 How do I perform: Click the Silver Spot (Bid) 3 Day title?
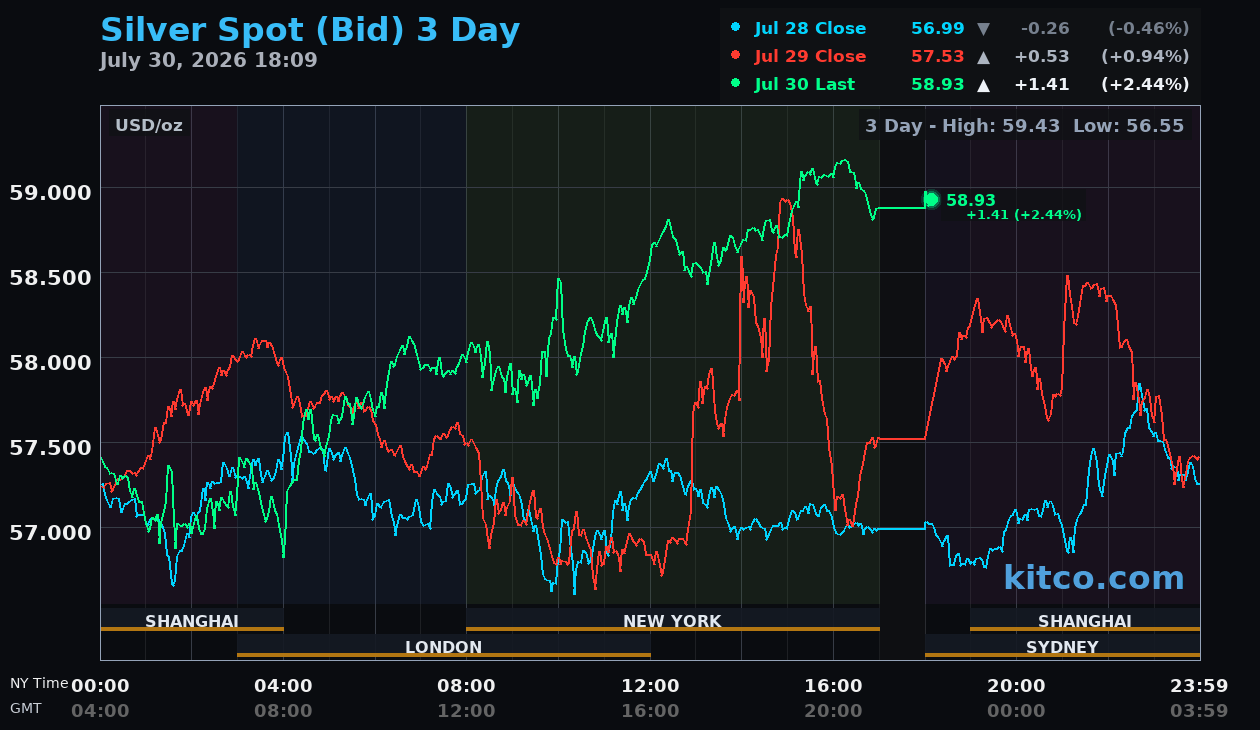pyautogui.click(x=310, y=30)
